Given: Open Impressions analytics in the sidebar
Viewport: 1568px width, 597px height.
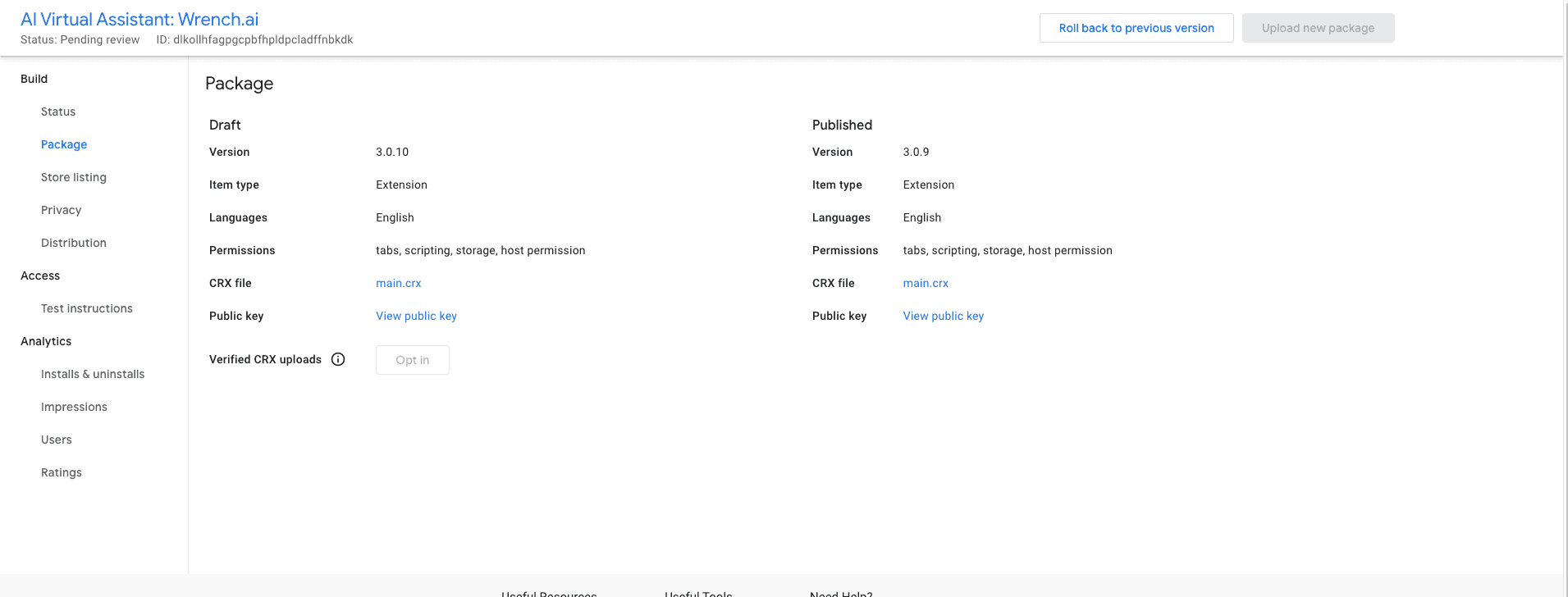Looking at the screenshot, I should coord(74,407).
